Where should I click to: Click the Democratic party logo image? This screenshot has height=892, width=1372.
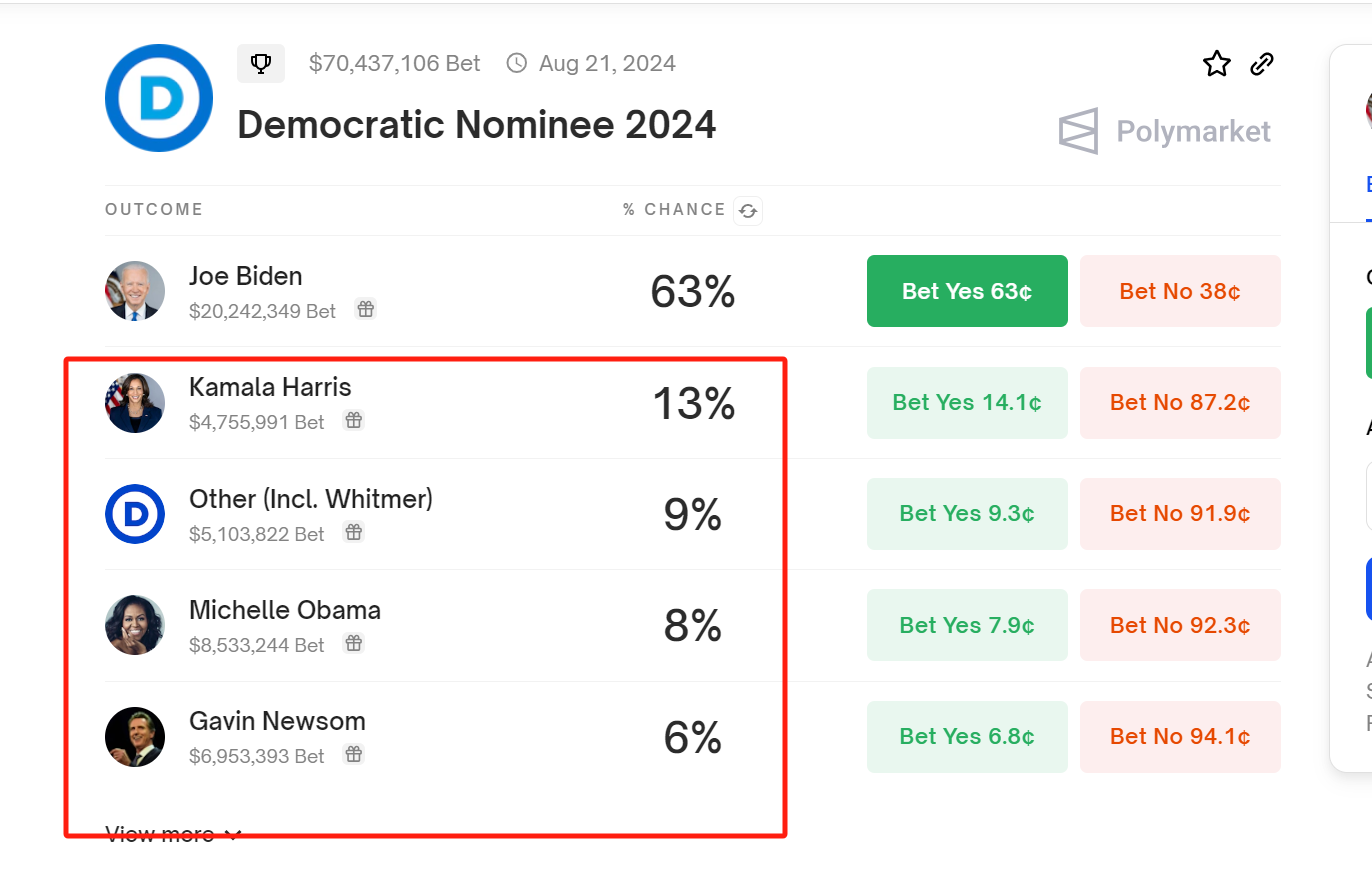click(159, 98)
